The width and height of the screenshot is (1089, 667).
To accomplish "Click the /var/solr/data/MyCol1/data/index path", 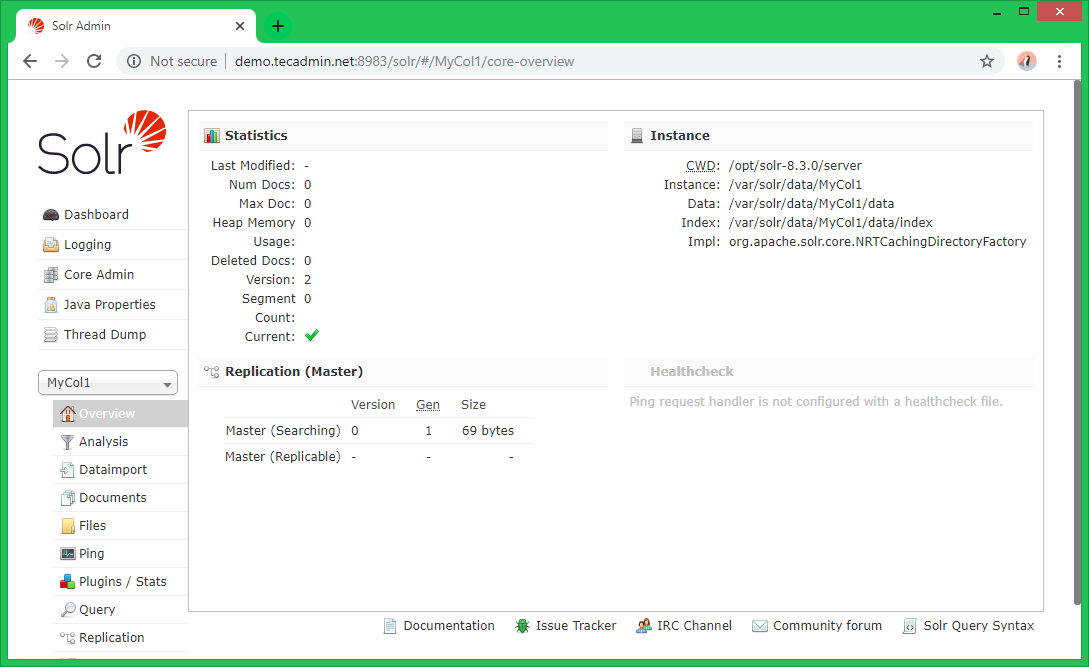I will pyautogui.click(x=831, y=222).
